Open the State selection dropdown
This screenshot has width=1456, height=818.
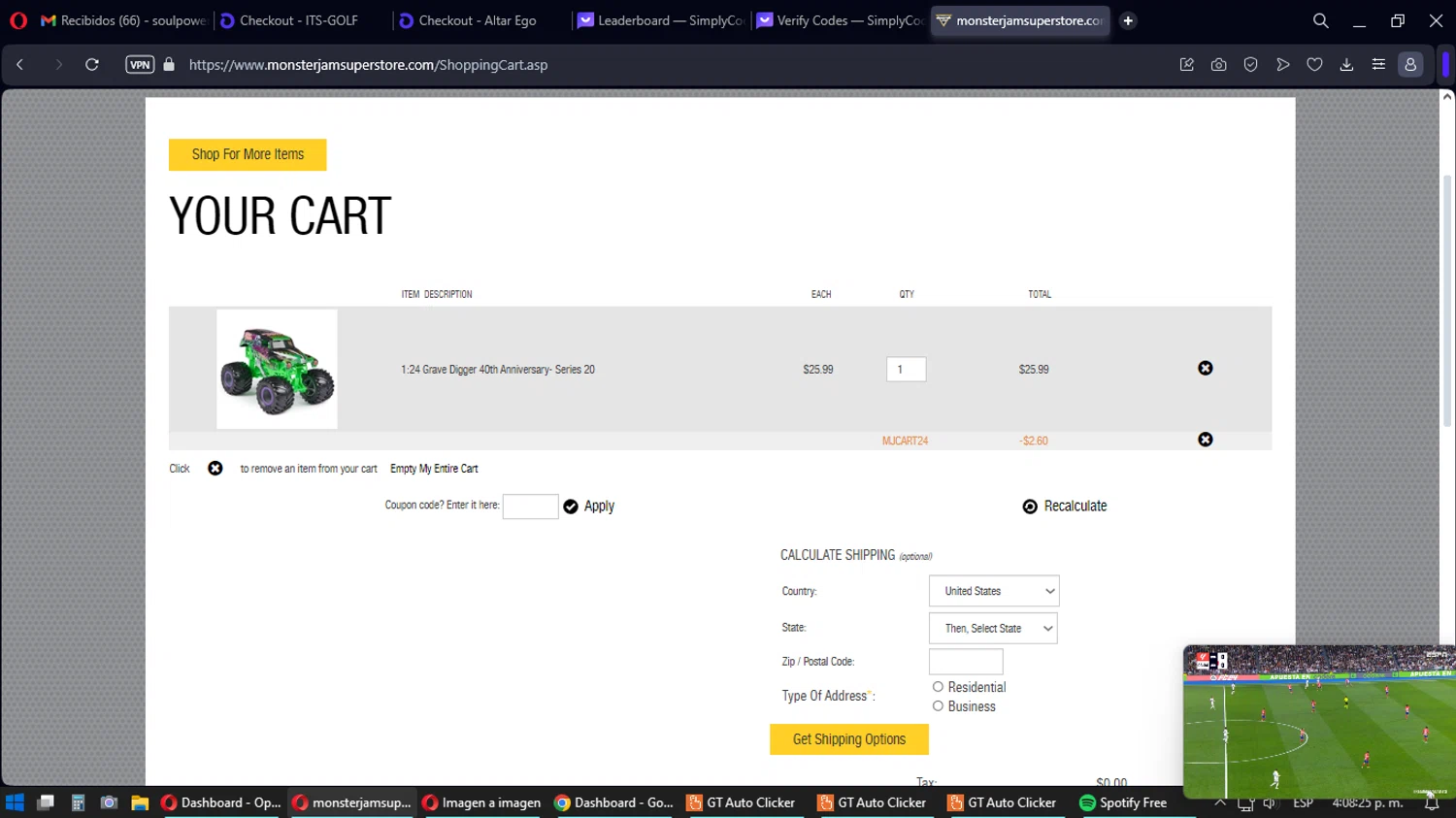coord(993,628)
